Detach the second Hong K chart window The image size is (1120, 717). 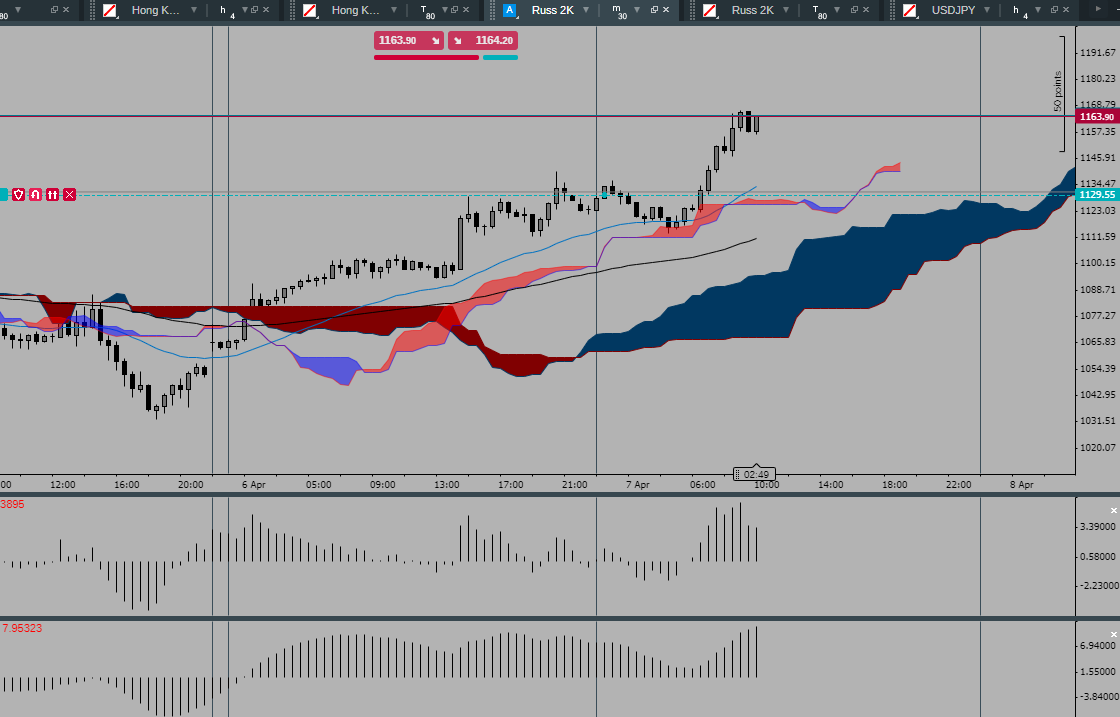coord(454,10)
